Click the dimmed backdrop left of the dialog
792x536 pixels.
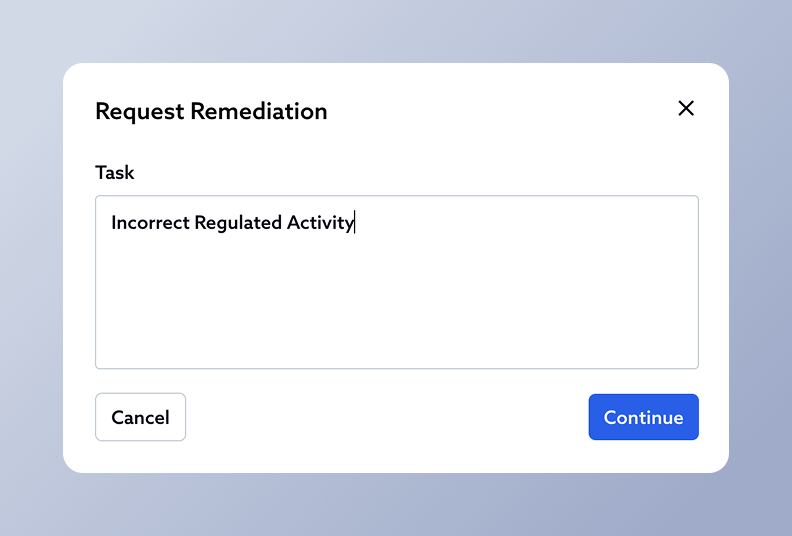tap(30, 270)
